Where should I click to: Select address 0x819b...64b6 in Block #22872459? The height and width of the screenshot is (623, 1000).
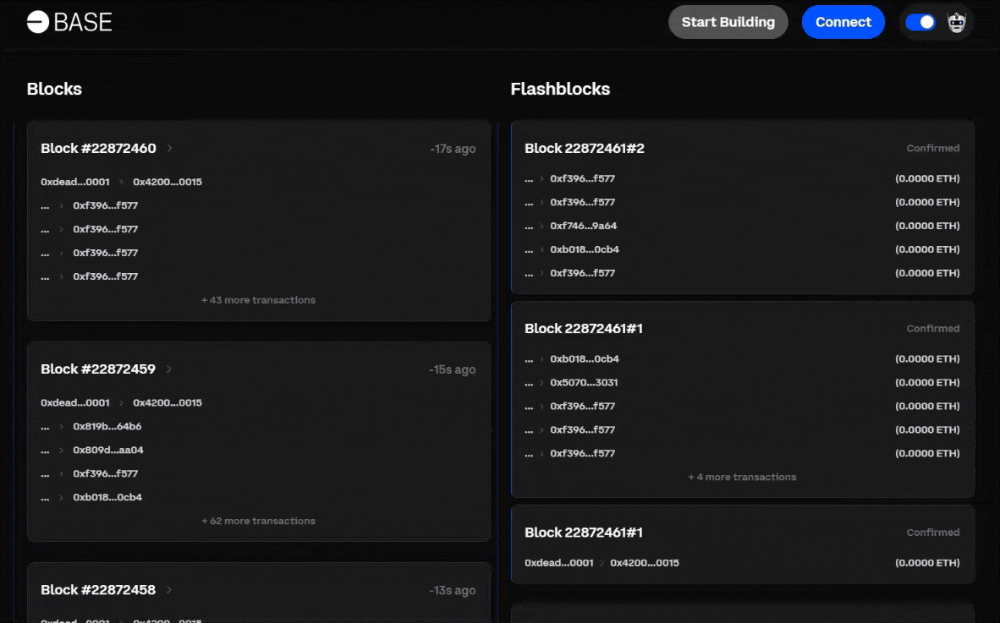pos(107,427)
